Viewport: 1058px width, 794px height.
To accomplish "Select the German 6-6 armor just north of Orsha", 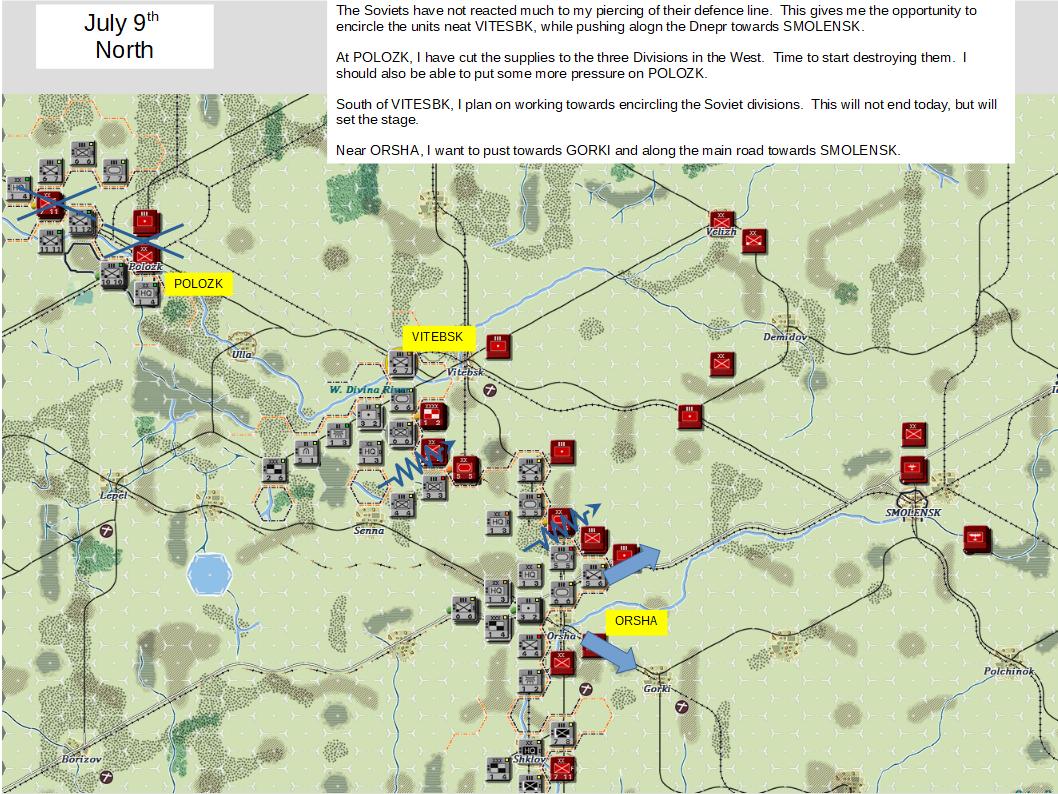I will (562, 592).
